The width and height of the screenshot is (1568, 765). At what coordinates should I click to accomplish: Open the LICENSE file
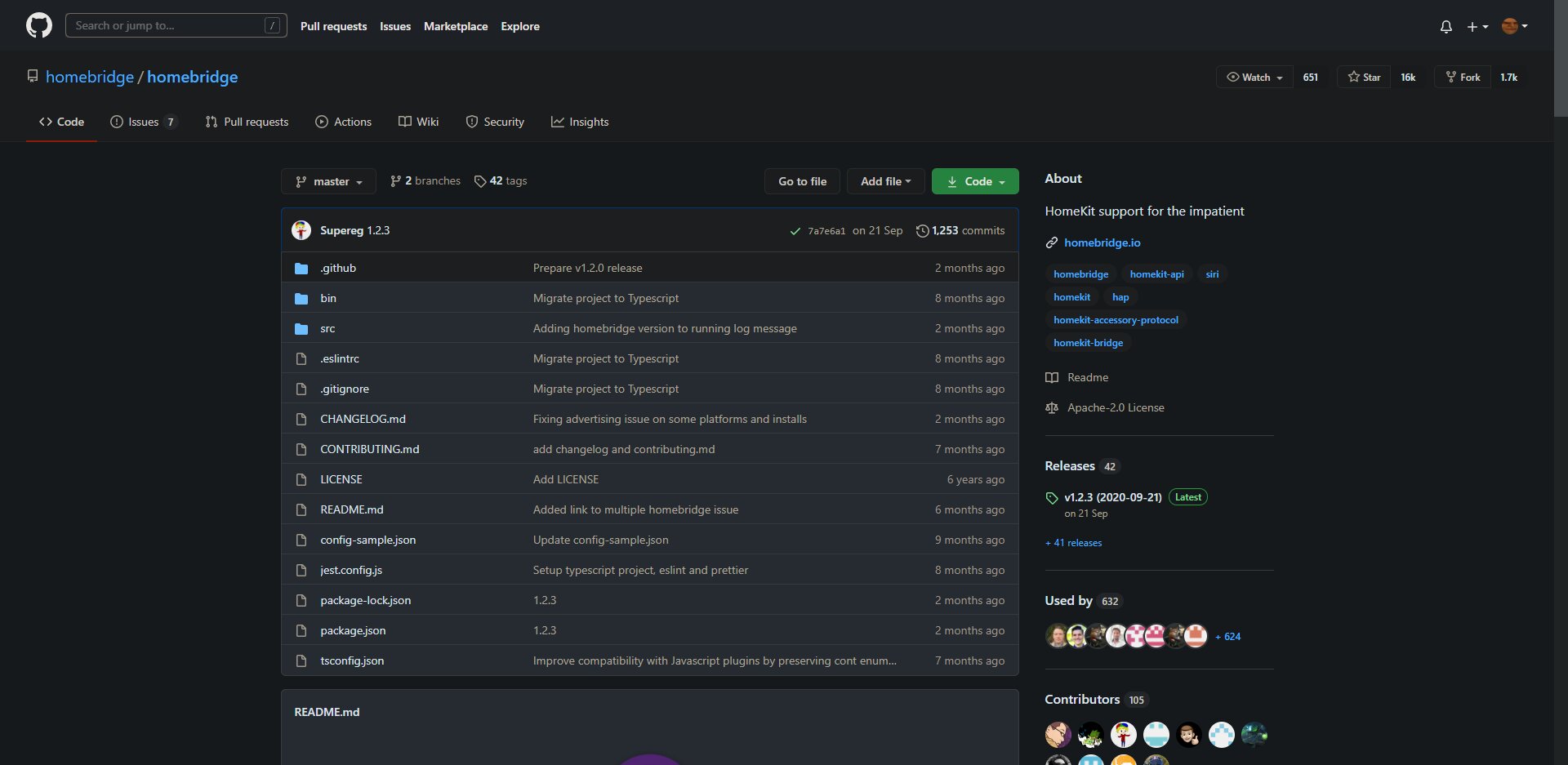pos(341,479)
